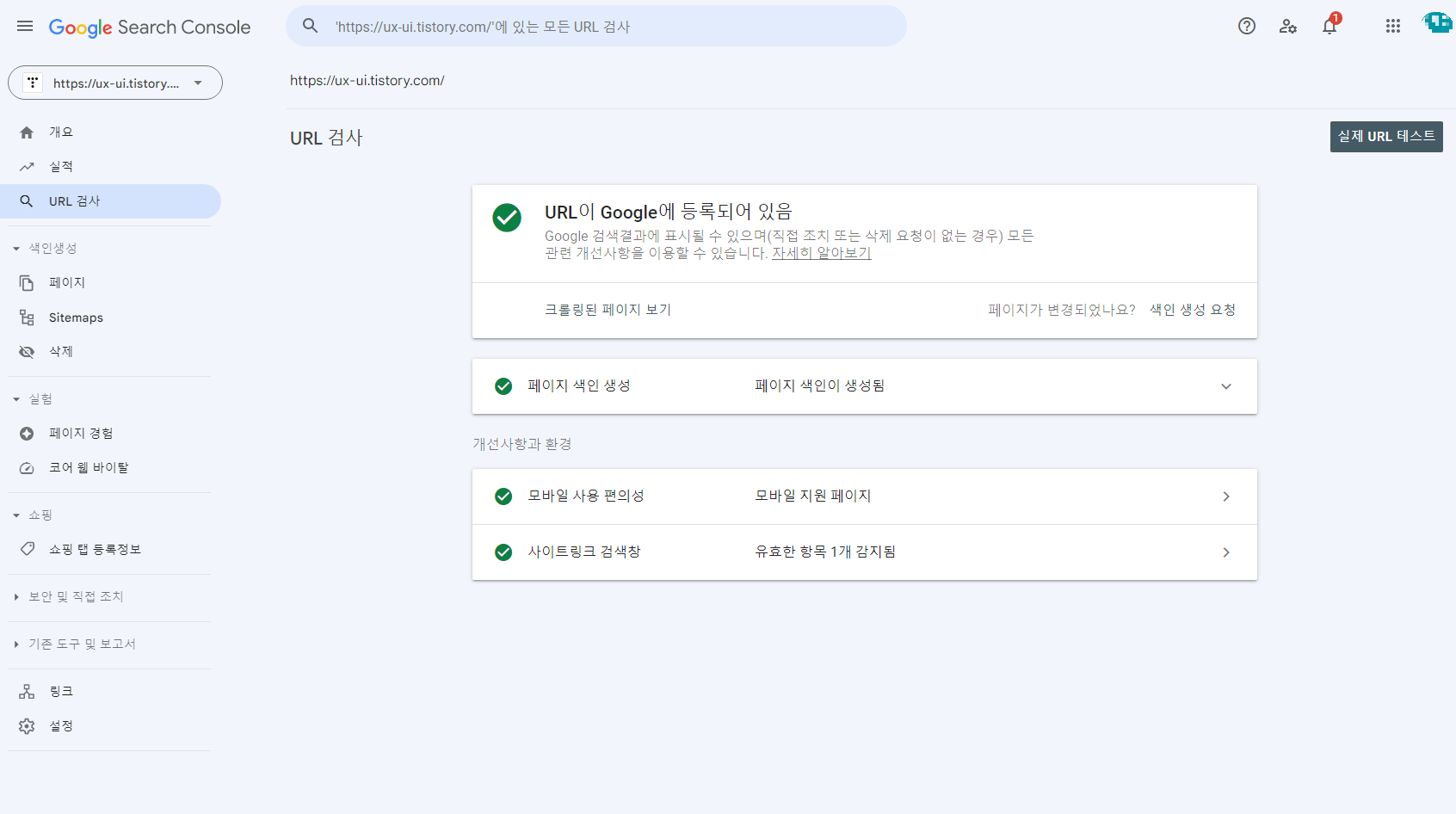Open 설정 in sidebar
The height and width of the screenshot is (814, 1456).
tap(110, 726)
